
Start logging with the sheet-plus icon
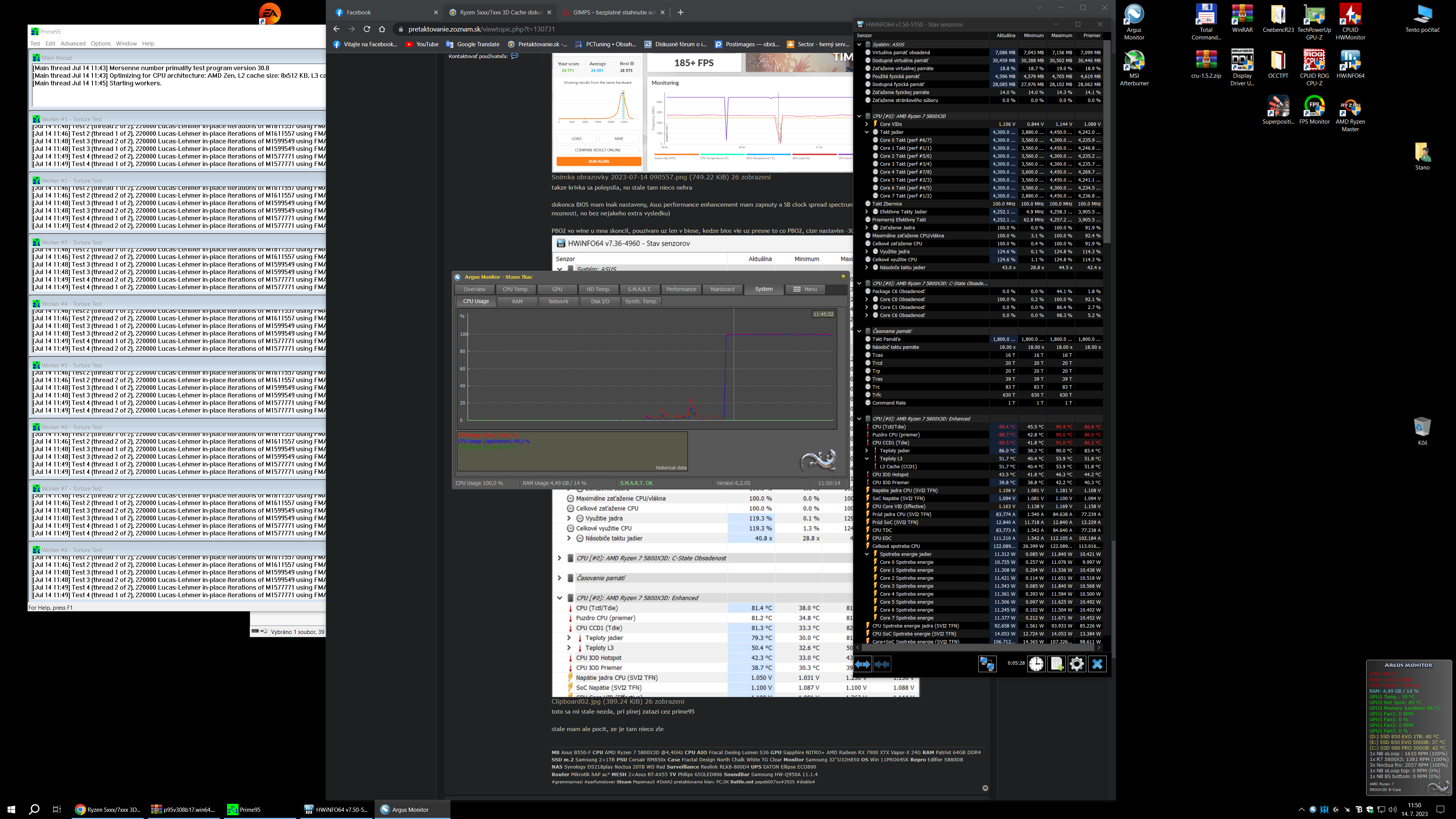(1056, 664)
